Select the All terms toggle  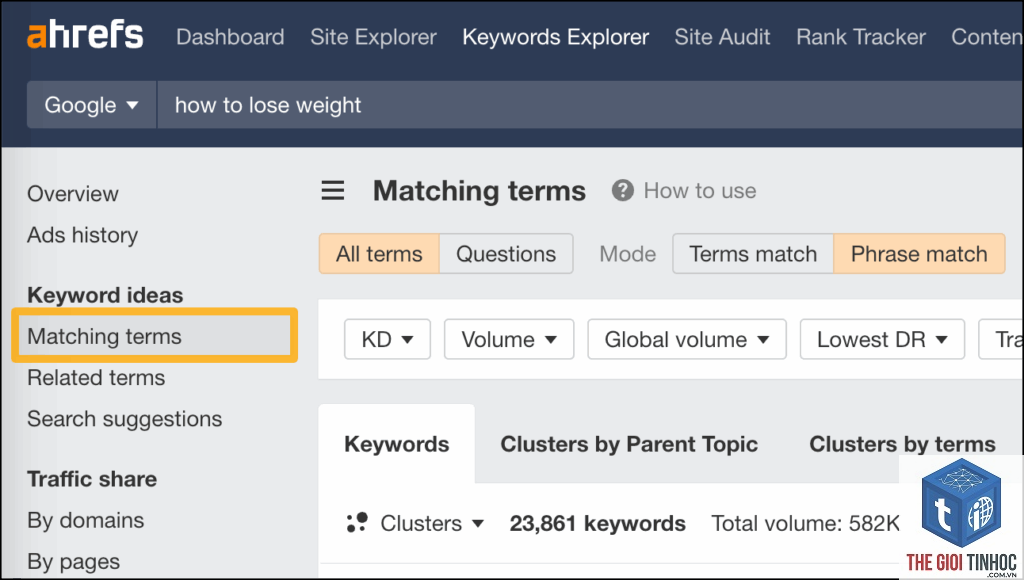point(379,253)
